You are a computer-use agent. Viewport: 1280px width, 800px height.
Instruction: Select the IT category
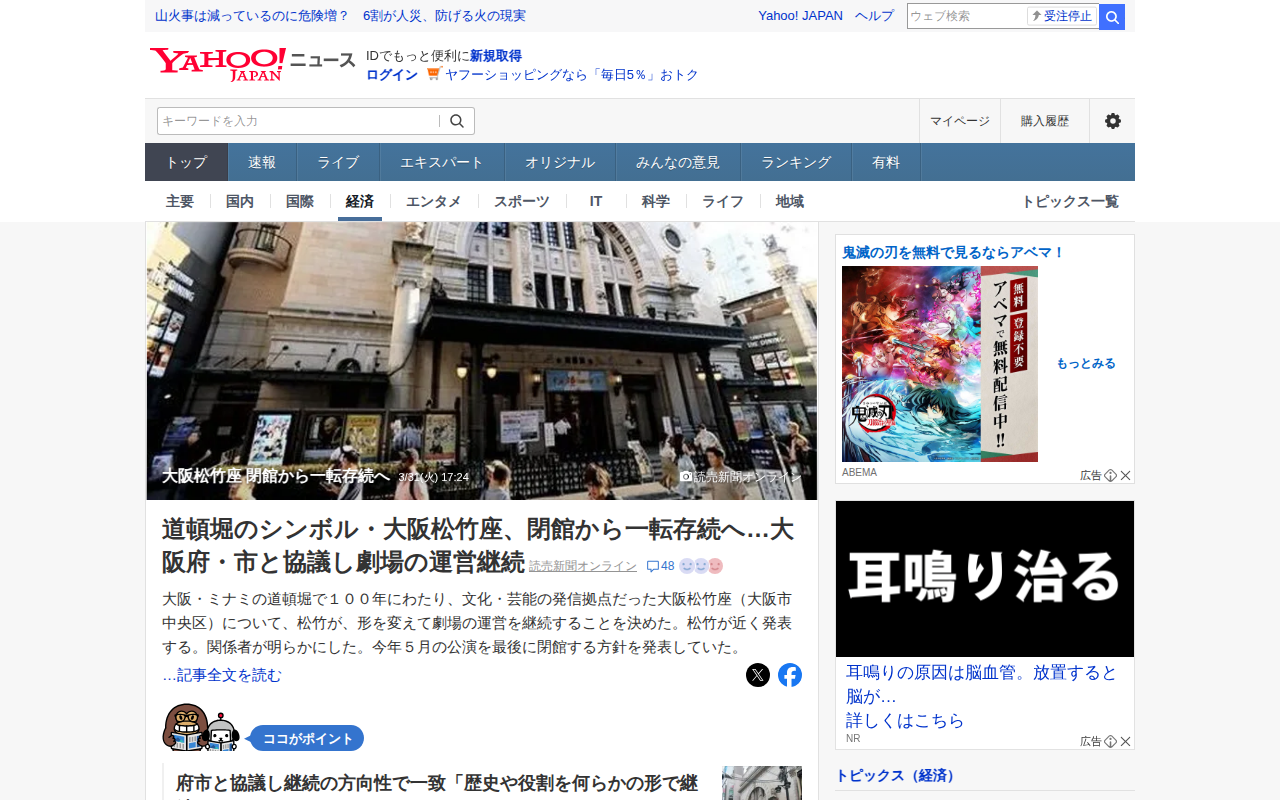click(596, 201)
